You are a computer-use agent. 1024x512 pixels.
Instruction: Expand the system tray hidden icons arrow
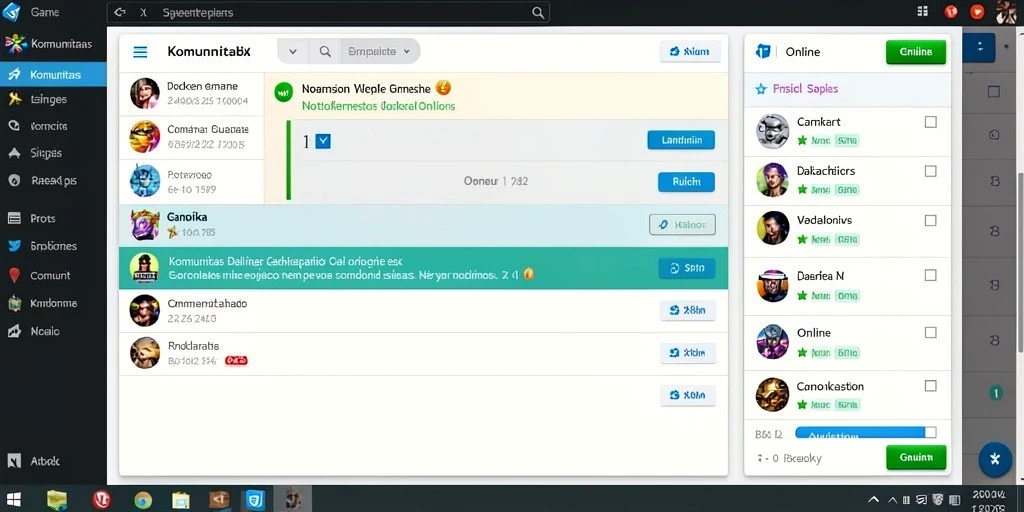[874, 501]
